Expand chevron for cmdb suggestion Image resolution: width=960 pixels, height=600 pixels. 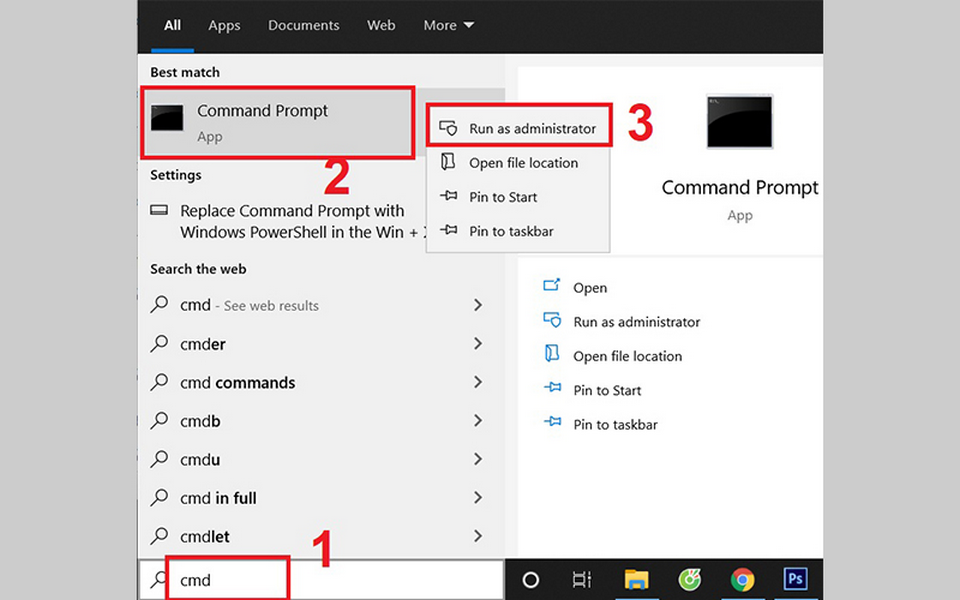[x=478, y=421]
